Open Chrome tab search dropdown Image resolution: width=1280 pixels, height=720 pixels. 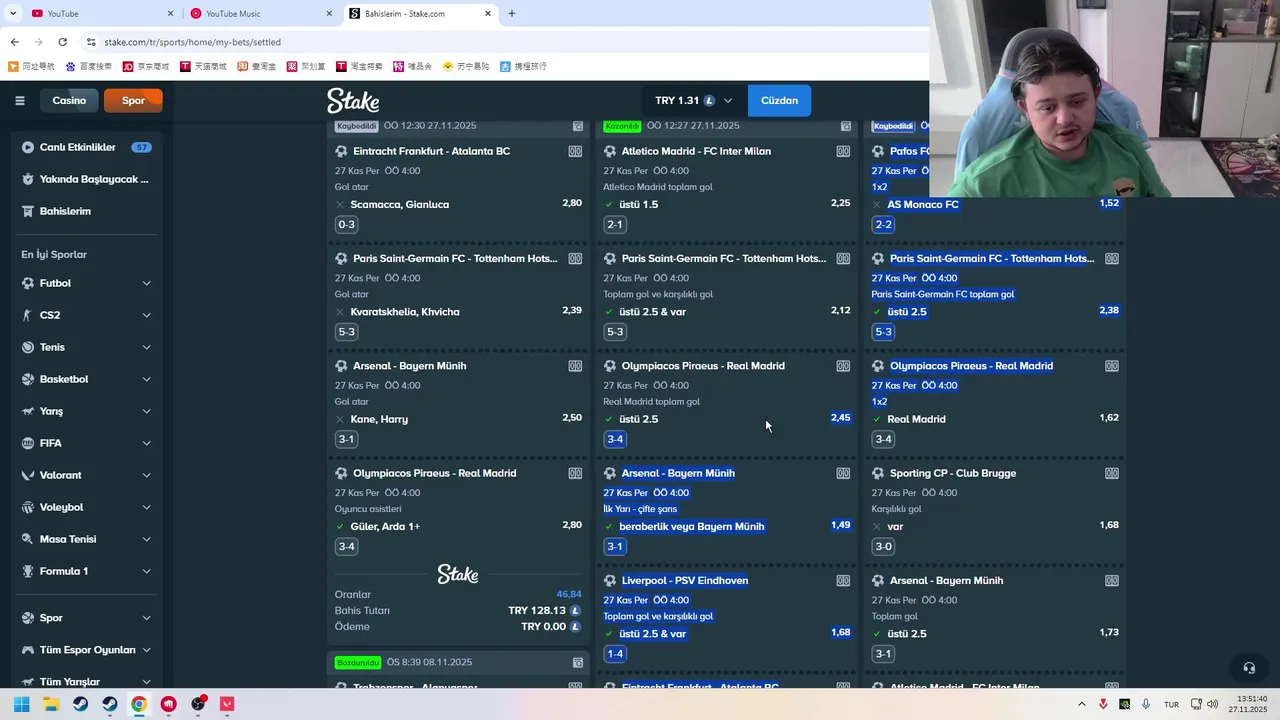[x=12, y=13]
